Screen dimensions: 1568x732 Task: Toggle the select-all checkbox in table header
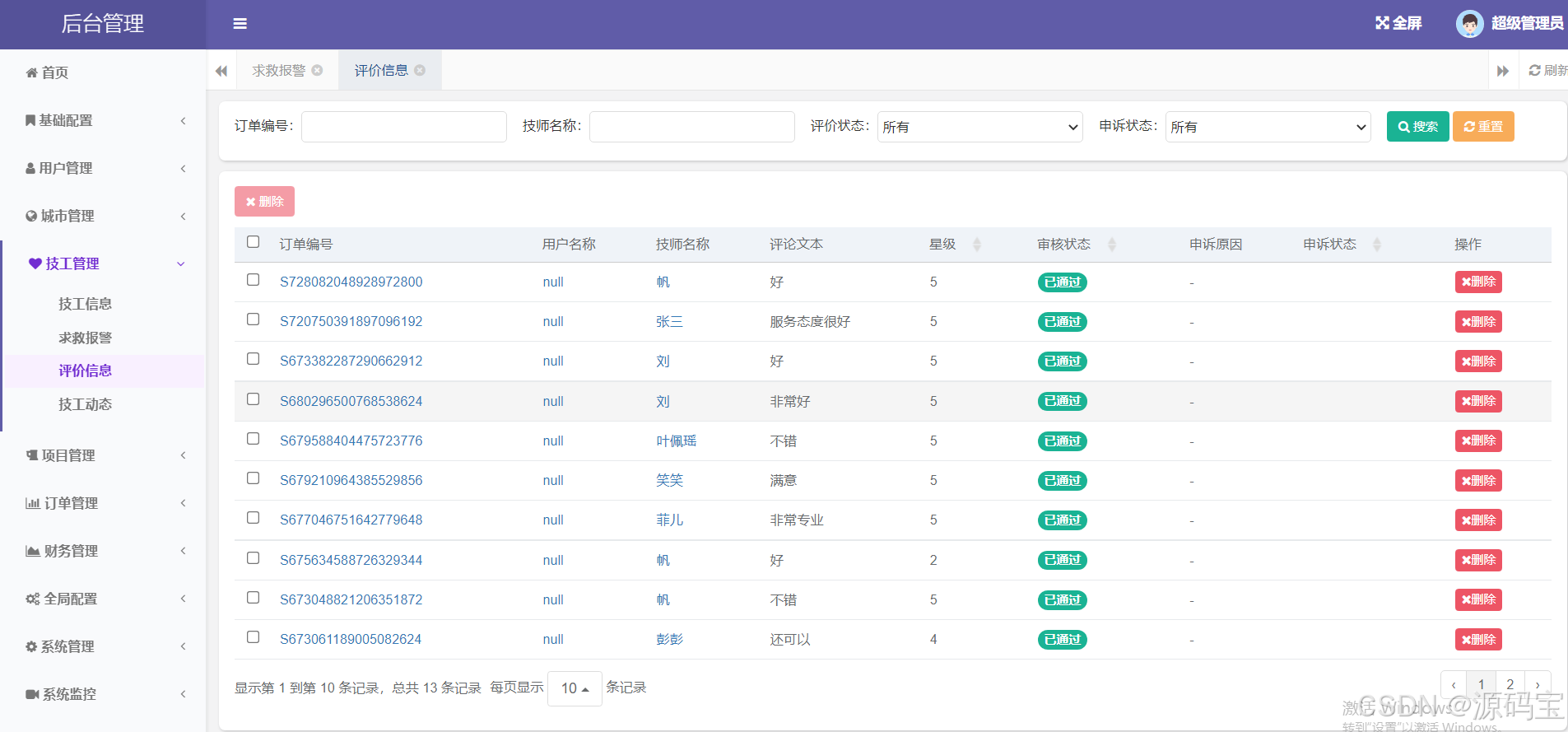coord(254,242)
